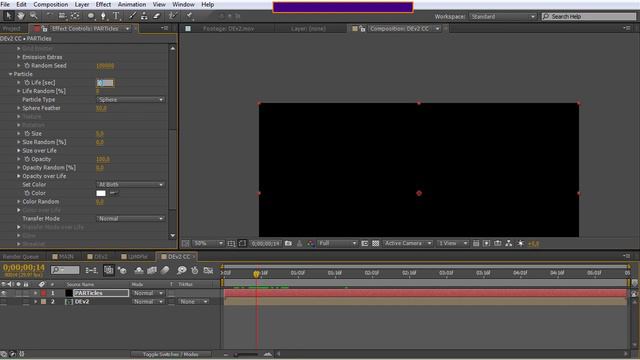Image resolution: width=640 pixels, height=360 pixels.
Task: Select the Type text tool
Action: point(116,16)
